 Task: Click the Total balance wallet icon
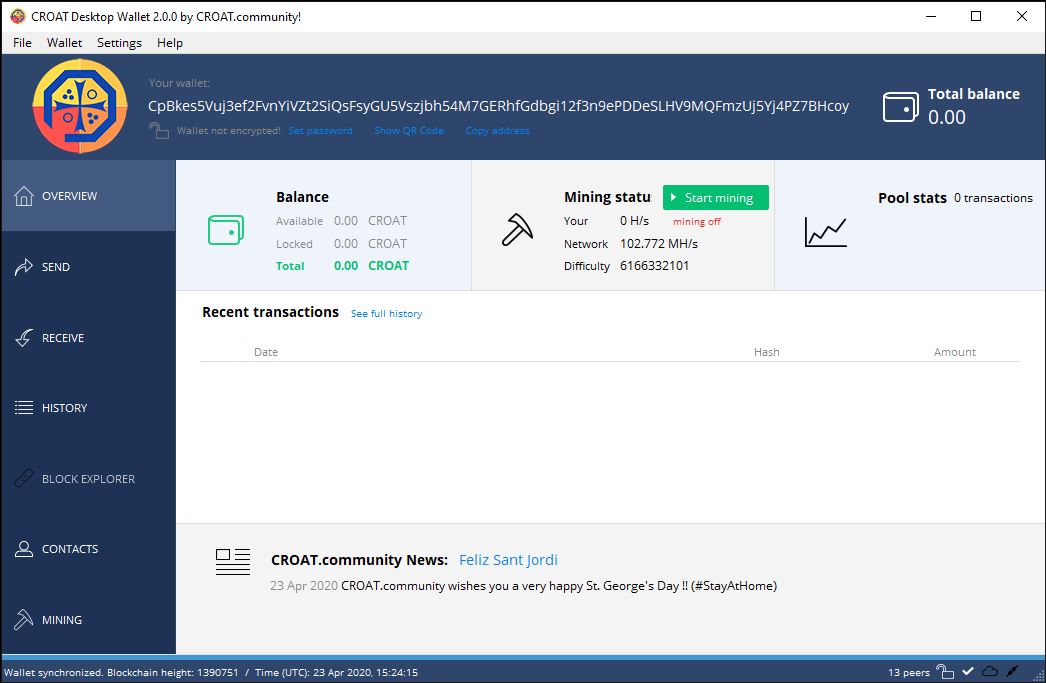901,107
